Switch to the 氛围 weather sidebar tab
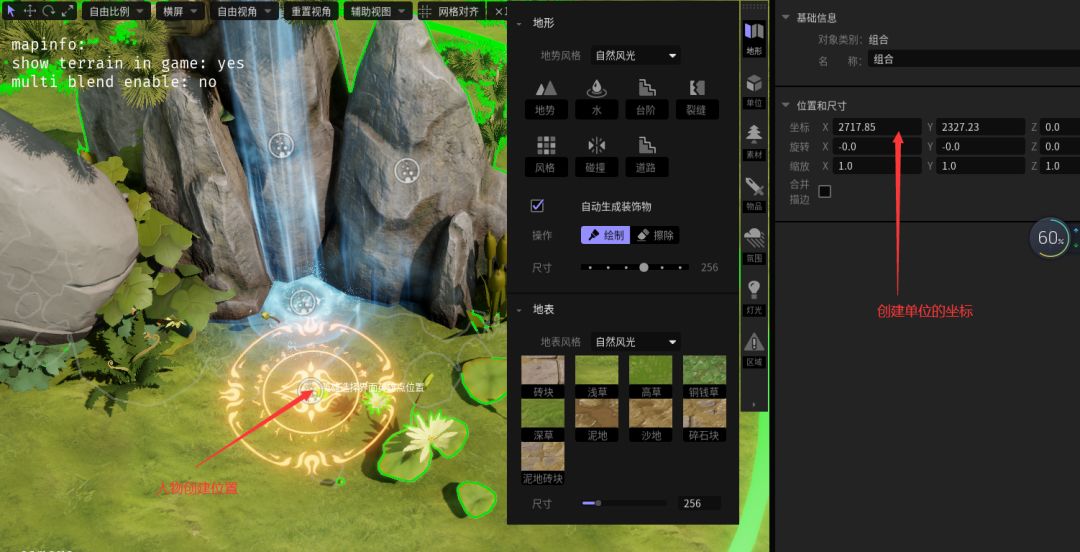The image size is (1080, 552). click(x=754, y=245)
